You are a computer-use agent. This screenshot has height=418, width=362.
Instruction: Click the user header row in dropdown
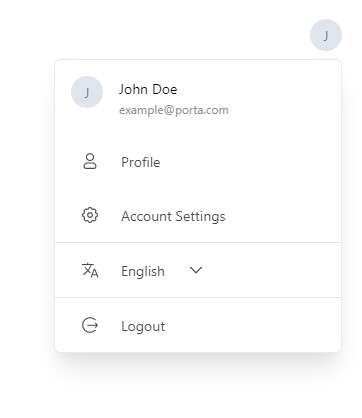(198, 97)
